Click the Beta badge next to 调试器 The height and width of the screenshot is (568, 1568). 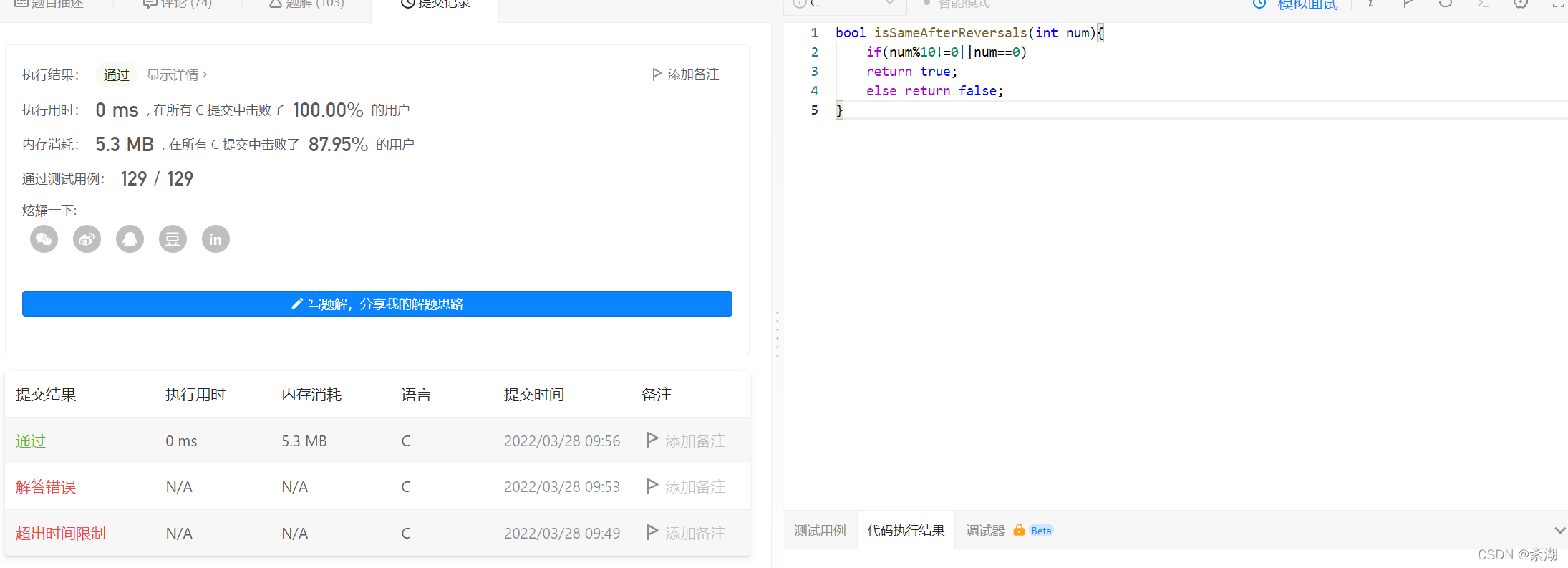[x=1041, y=531]
